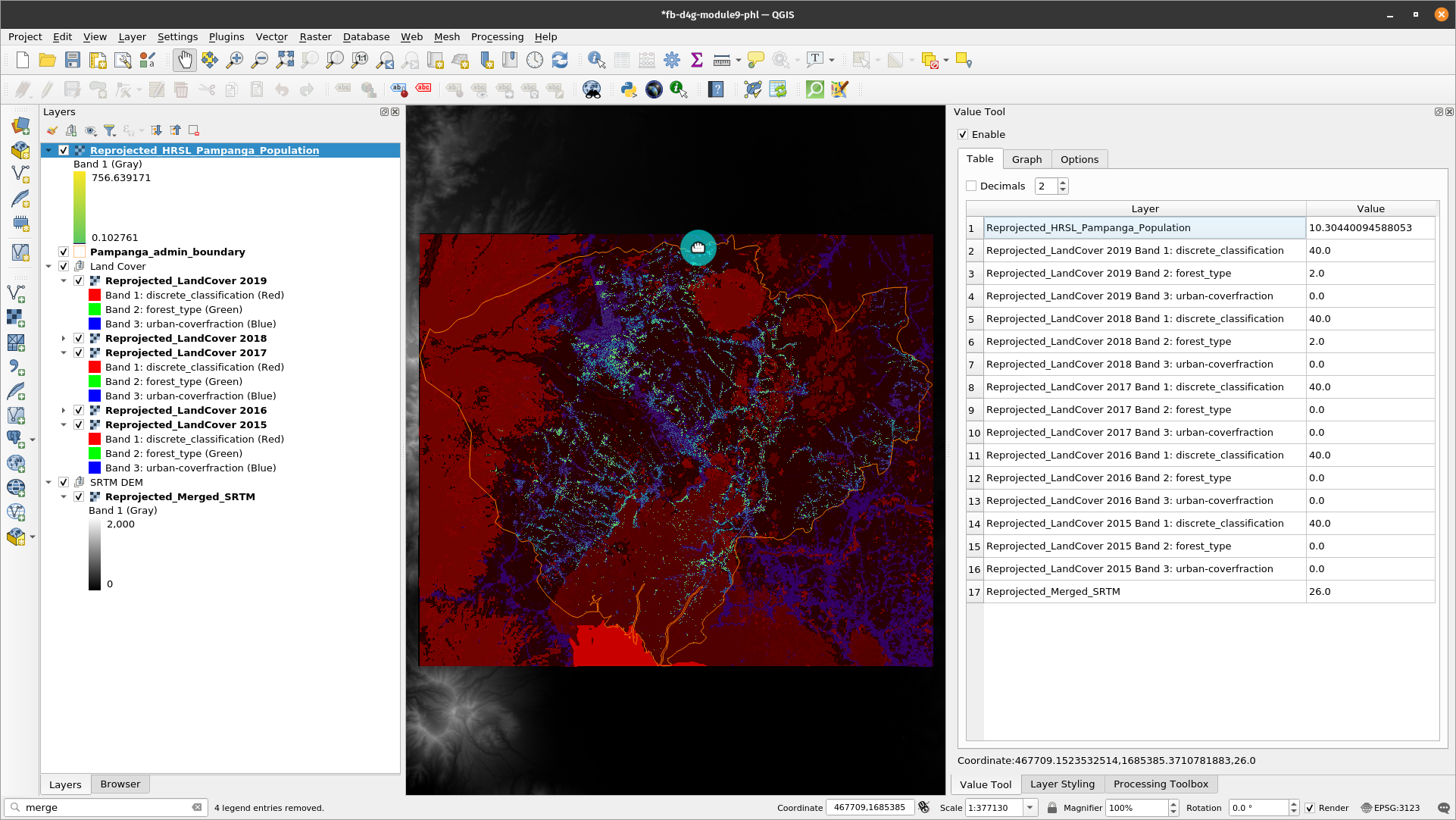Viewport: 1456px width, 820px height.
Task: Click the filter legend funnel icon
Action: point(110,130)
